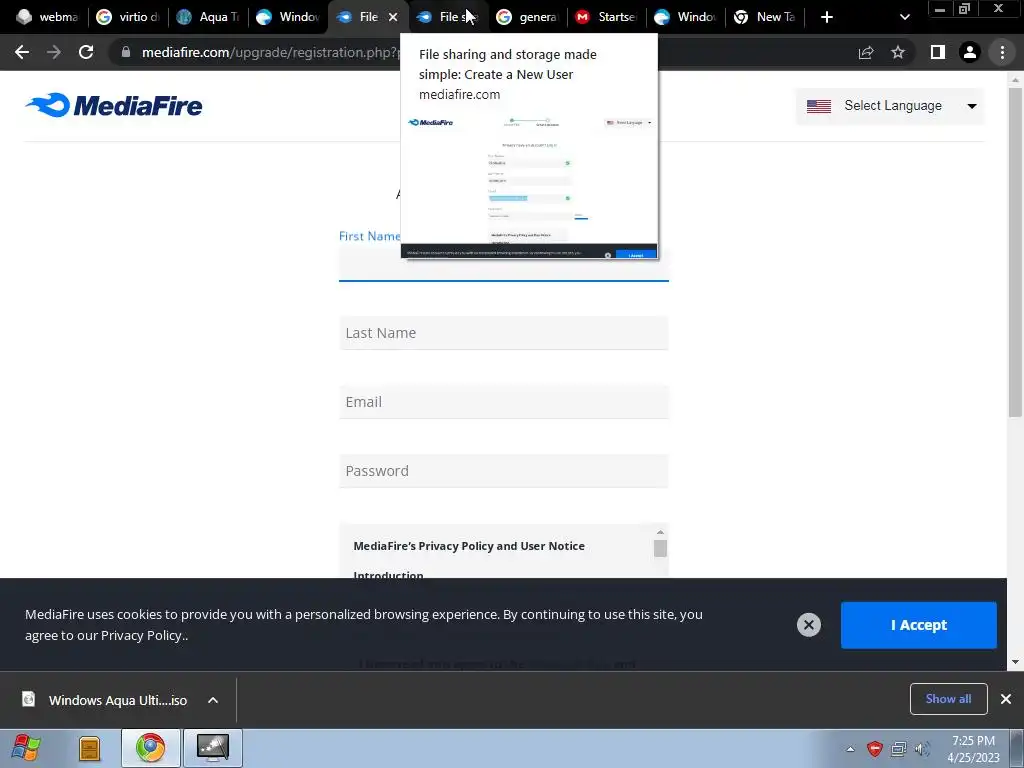The height and width of the screenshot is (768, 1024).
Task: Open display settings taskbar app
Action: [x=213, y=748]
